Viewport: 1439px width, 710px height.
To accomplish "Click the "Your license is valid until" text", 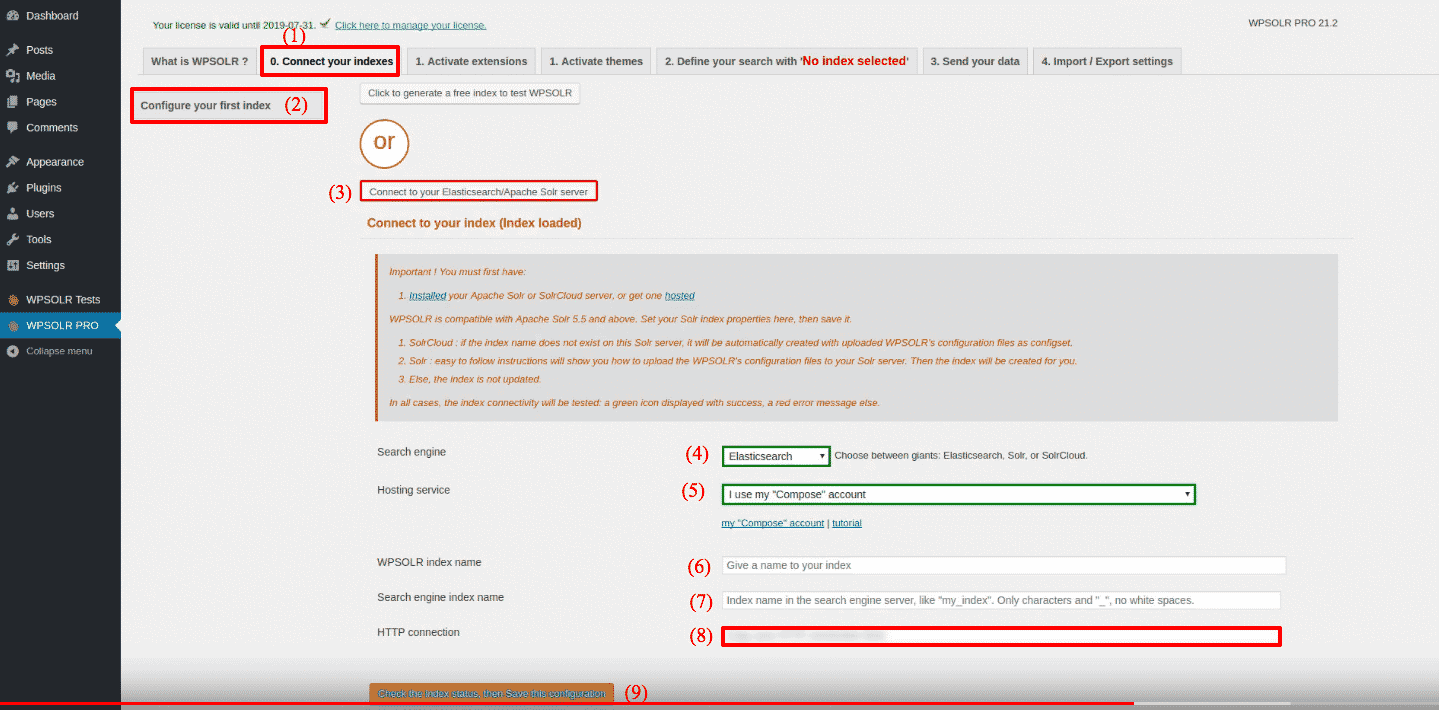I will [x=234, y=25].
